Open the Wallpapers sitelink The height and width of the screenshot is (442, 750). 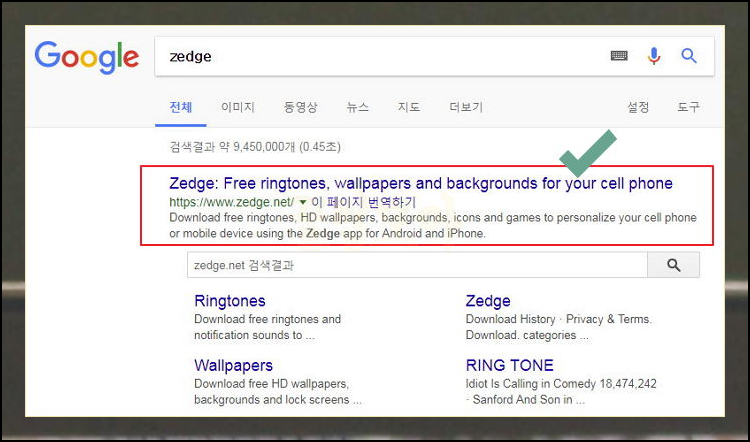(233, 365)
